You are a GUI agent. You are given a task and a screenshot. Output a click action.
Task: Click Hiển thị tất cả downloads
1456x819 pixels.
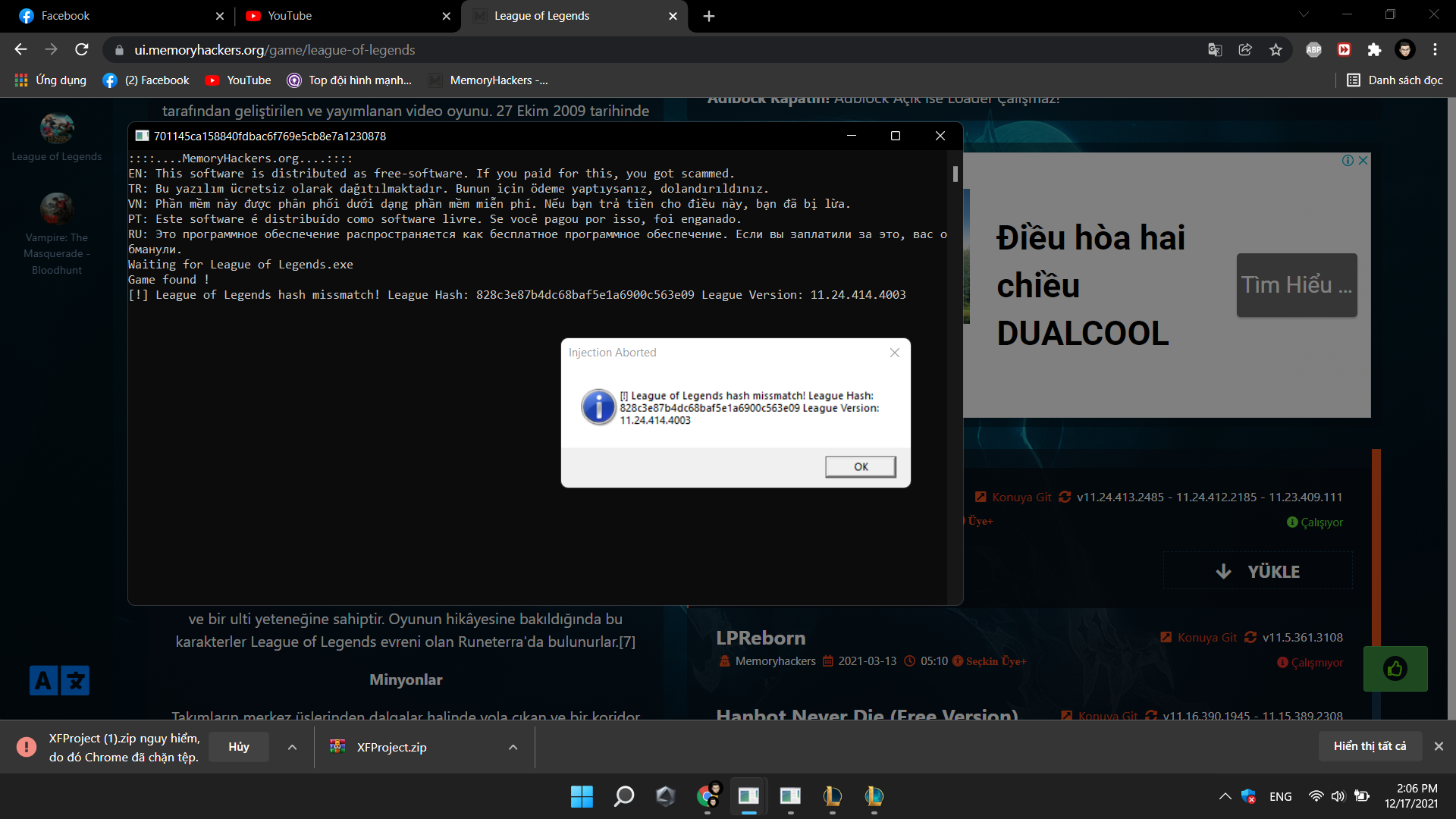tap(1370, 746)
